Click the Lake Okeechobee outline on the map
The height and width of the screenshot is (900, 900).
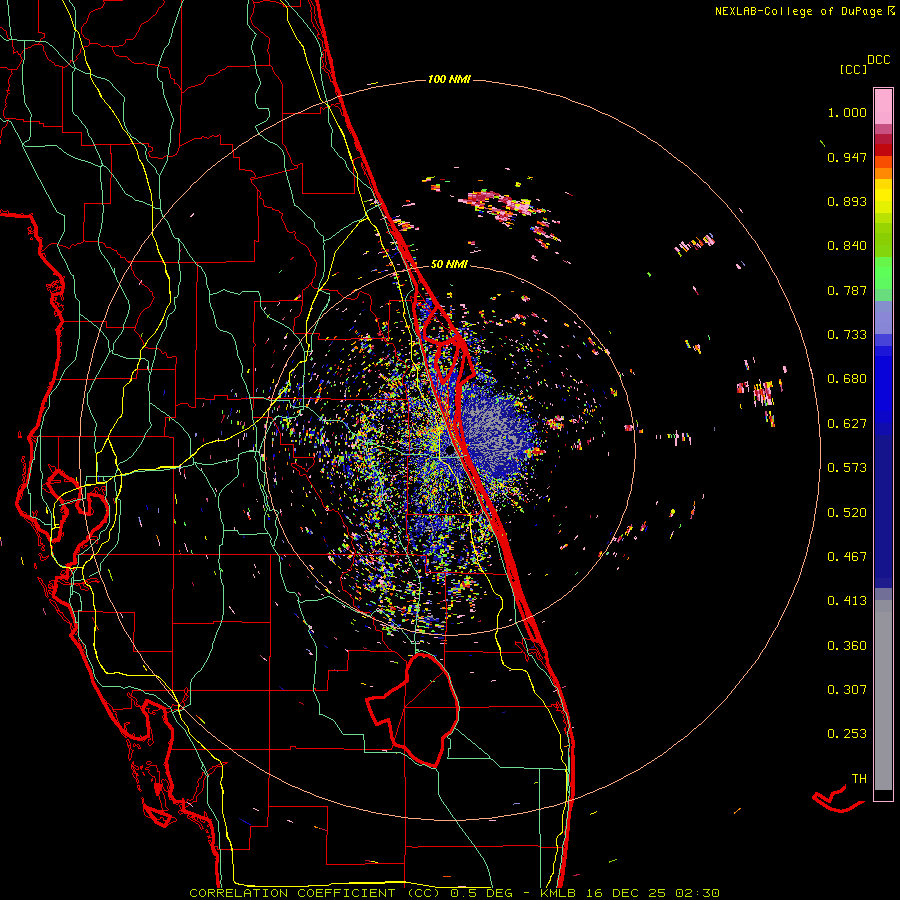point(413,711)
